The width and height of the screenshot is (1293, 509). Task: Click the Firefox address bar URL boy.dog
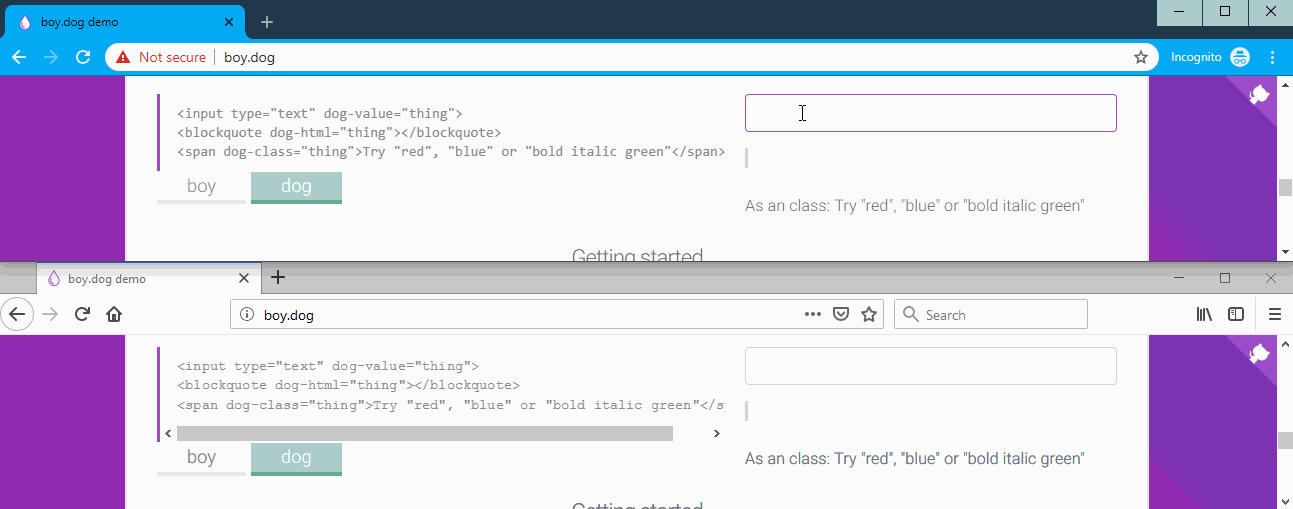pyautogui.click(x=288, y=315)
